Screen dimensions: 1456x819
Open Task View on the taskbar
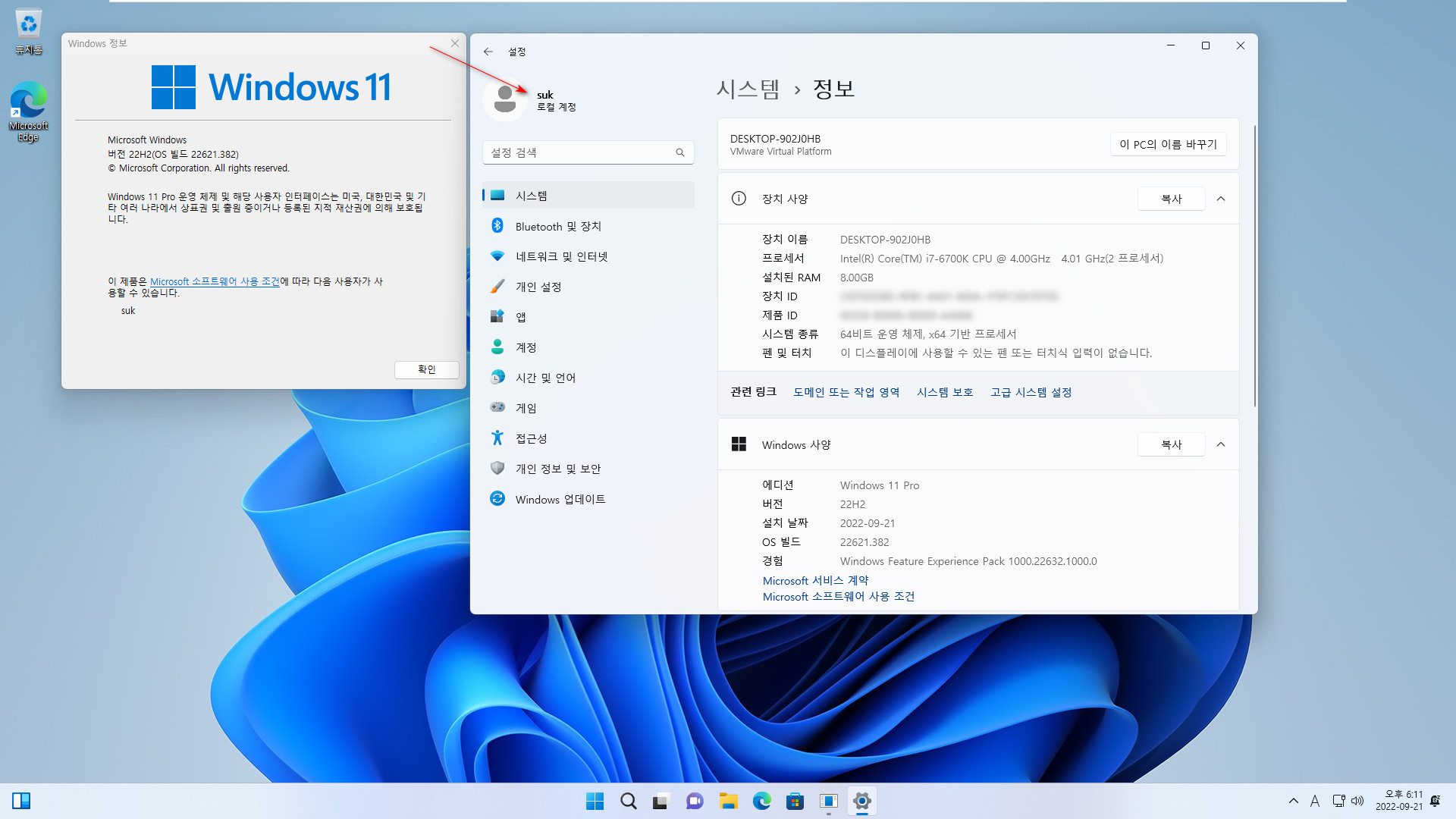[661, 801]
